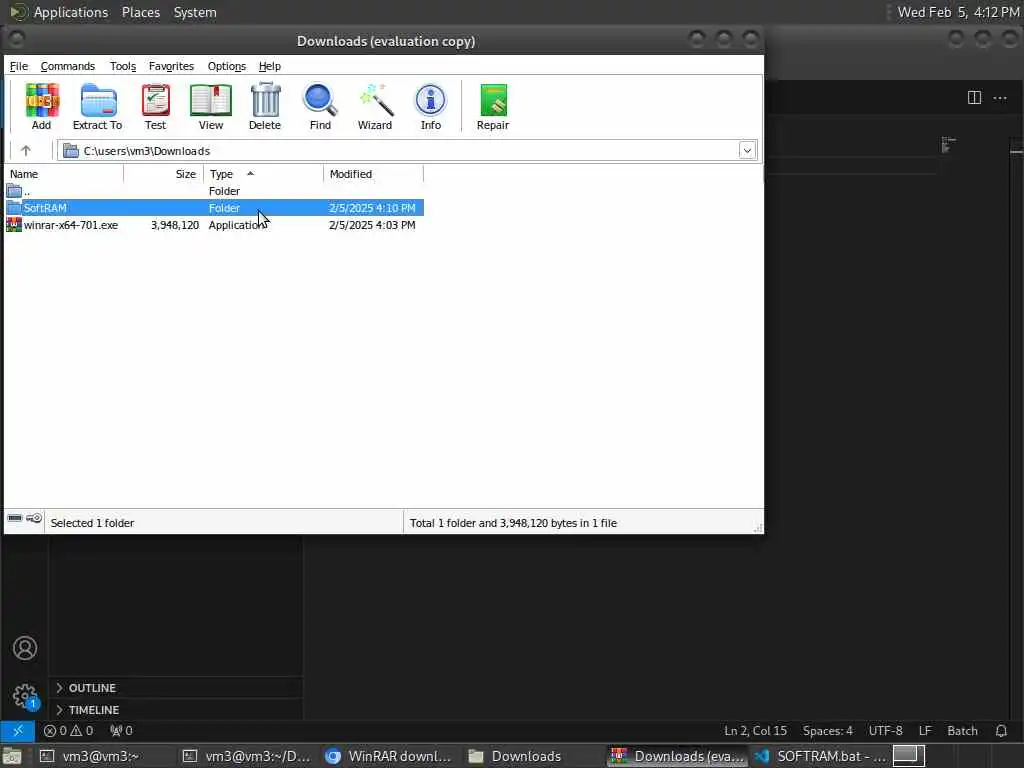1024x768 pixels.
Task: Open the Help menu
Action: tap(270, 66)
